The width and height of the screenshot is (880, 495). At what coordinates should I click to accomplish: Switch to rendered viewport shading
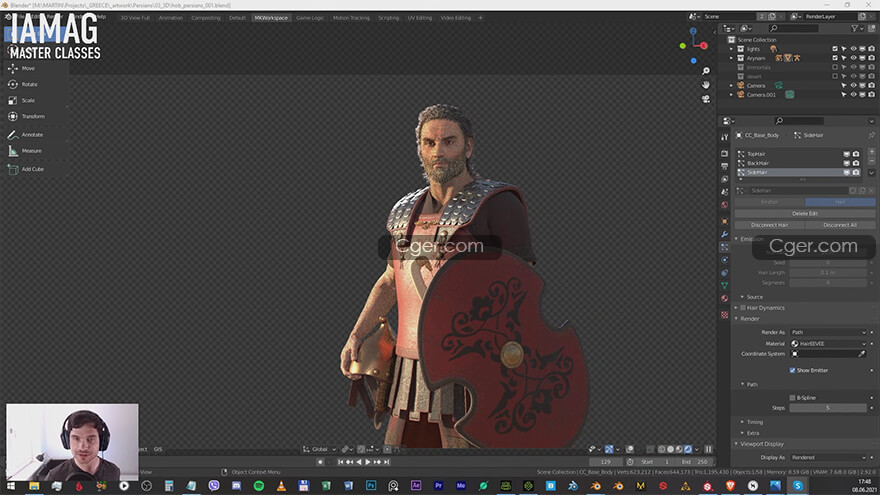pyautogui.click(x=688, y=450)
